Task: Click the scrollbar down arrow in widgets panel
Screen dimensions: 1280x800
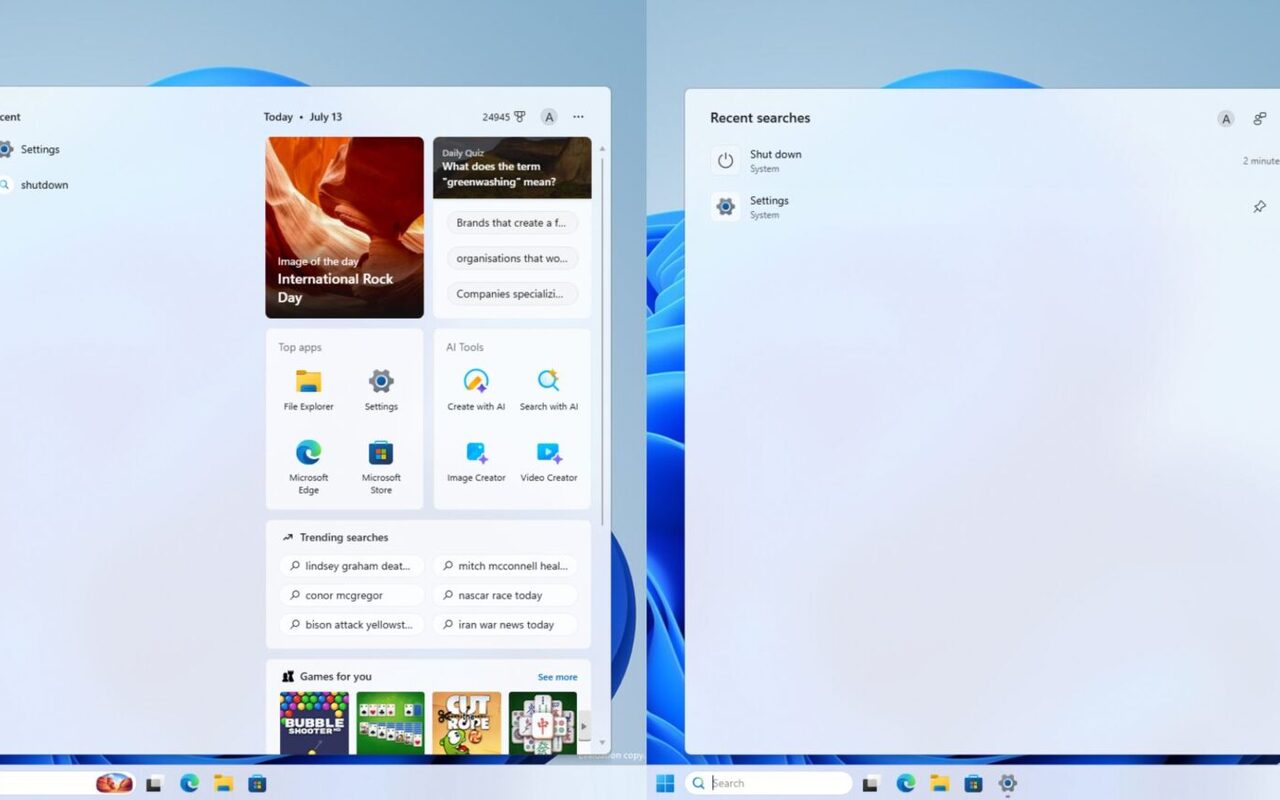Action: [602, 743]
